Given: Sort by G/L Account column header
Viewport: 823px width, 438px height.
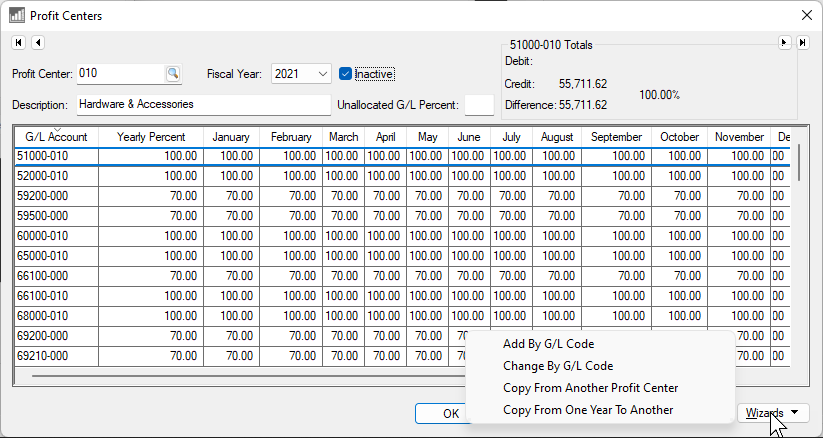Looking at the screenshot, I should point(56,137).
